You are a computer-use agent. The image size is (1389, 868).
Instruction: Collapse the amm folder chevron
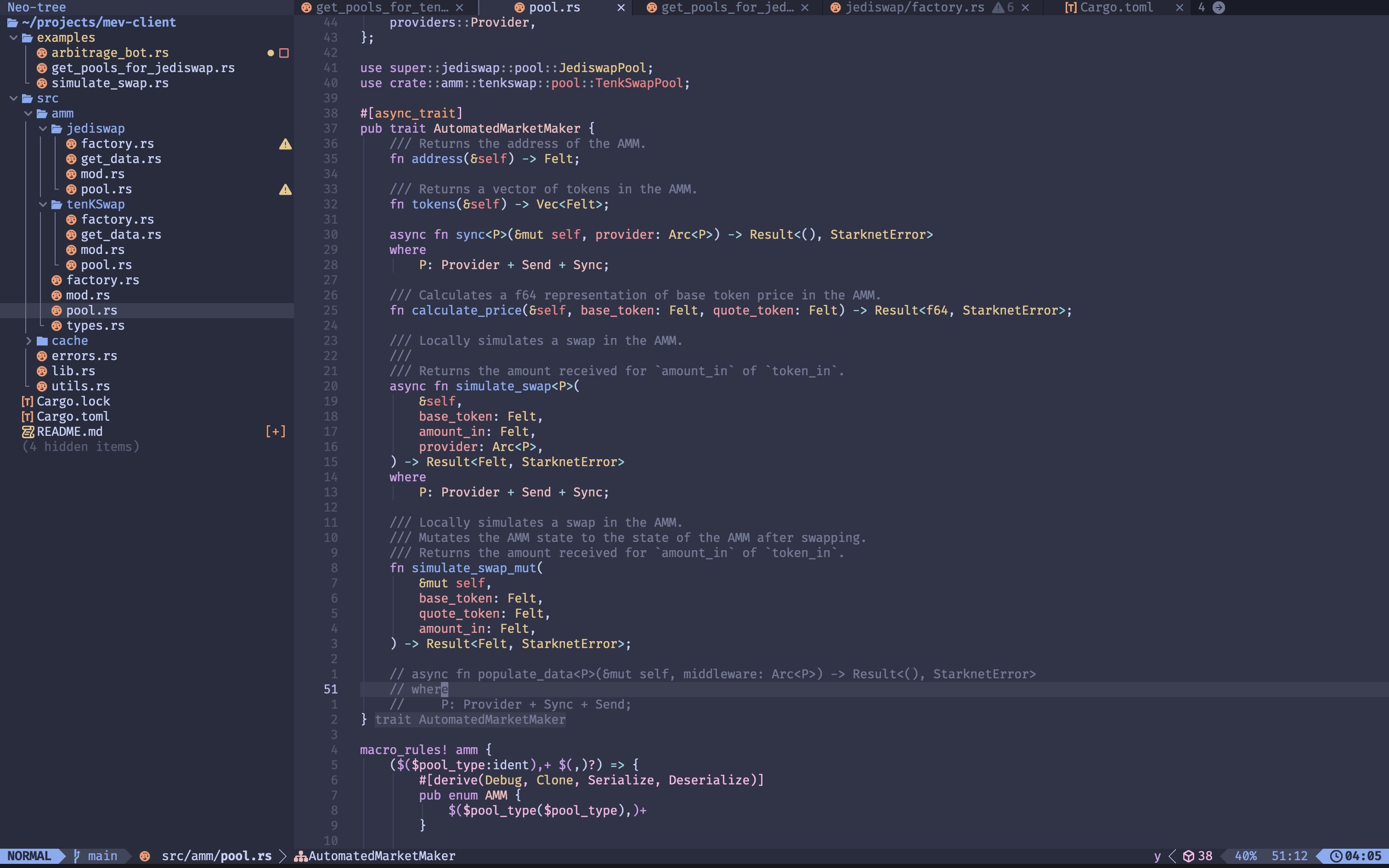tap(28, 114)
